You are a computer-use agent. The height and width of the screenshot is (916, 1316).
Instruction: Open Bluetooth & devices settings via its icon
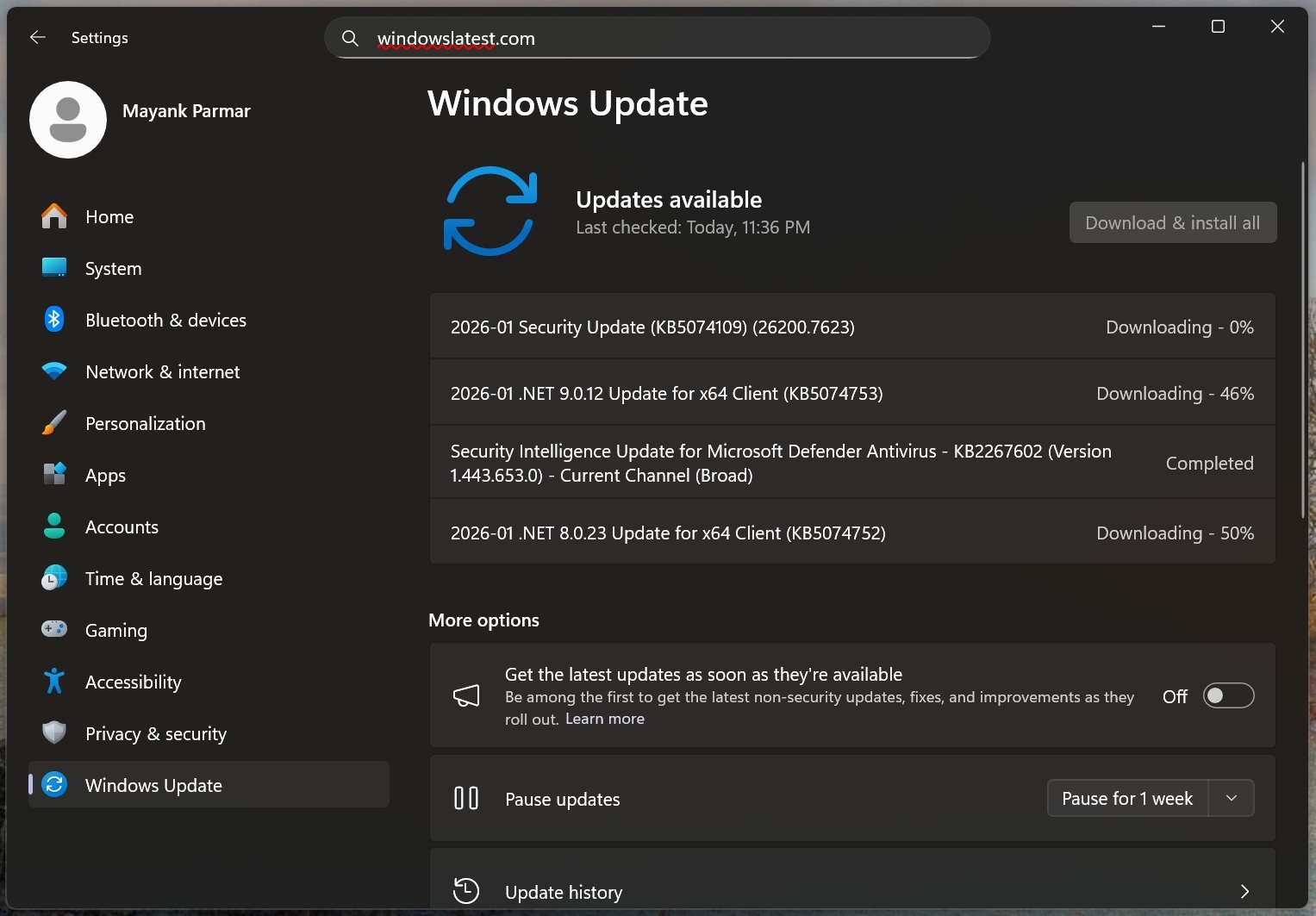coord(53,319)
